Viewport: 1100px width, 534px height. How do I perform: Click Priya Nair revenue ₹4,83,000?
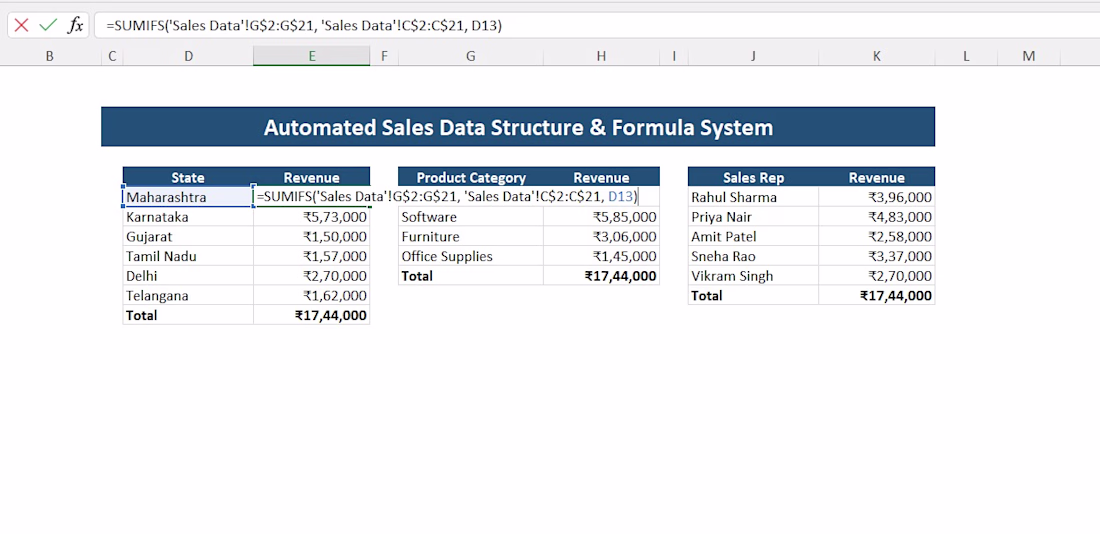[876, 217]
